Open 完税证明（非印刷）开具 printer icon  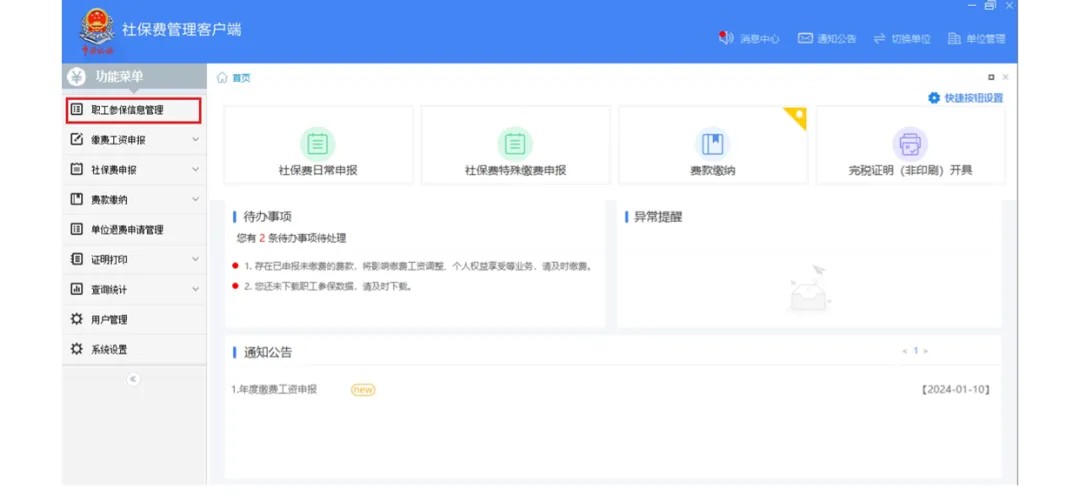point(910,143)
